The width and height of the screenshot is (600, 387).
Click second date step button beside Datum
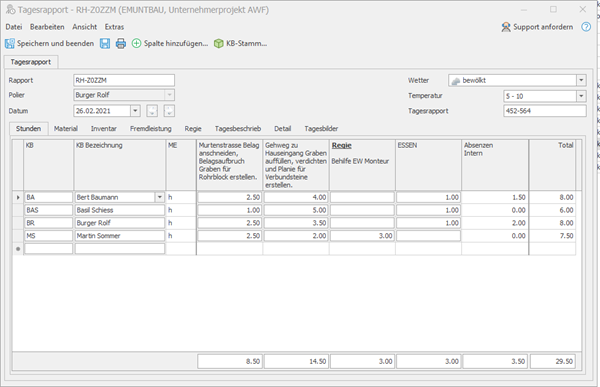pos(169,111)
